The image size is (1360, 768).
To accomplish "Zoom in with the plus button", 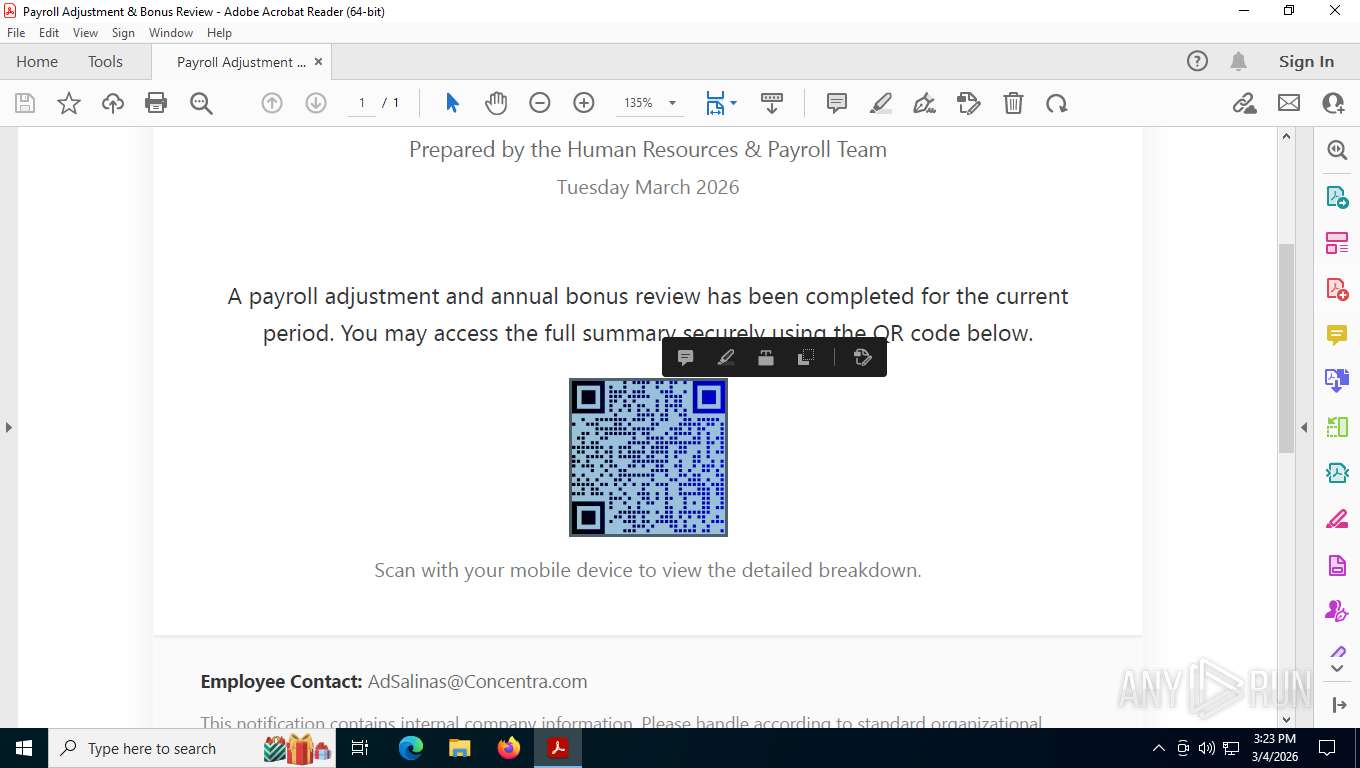I will pos(584,103).
